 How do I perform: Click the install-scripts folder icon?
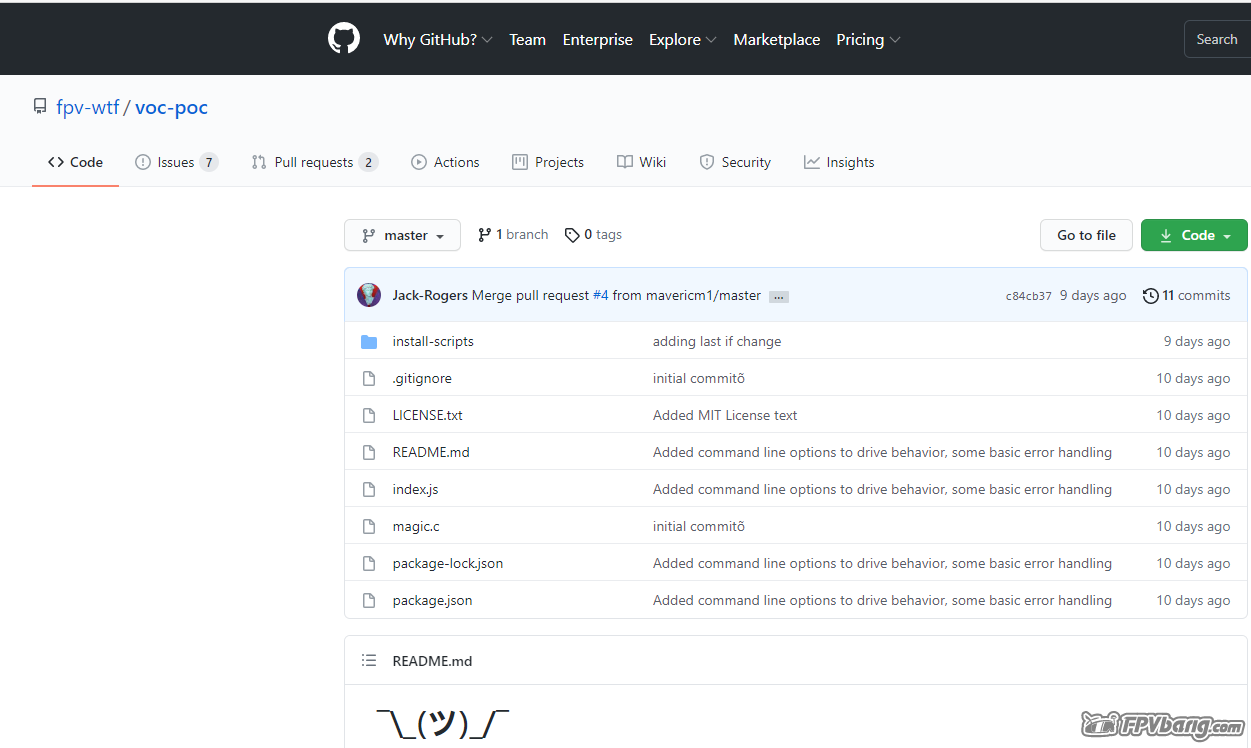click(x=369, y=342)
